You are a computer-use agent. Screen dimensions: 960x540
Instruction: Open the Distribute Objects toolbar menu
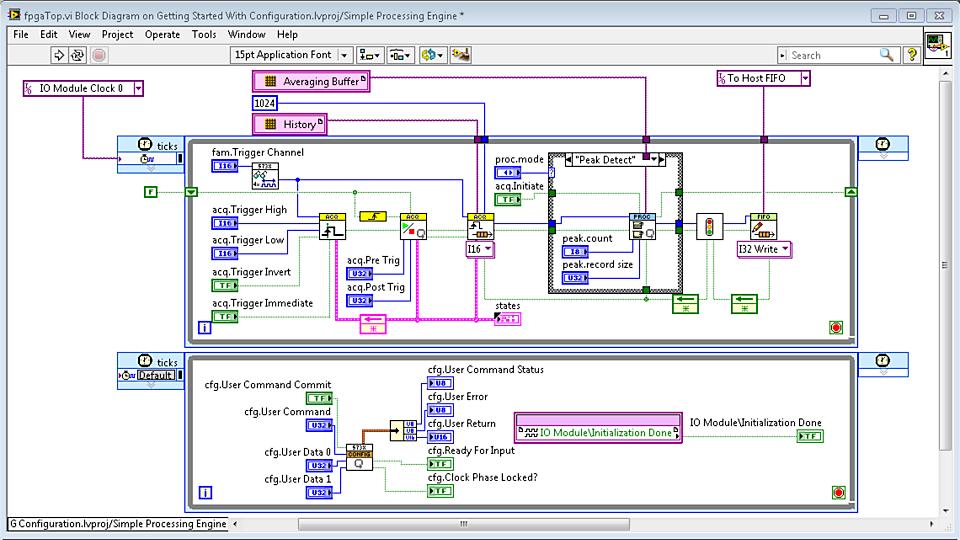400,55
